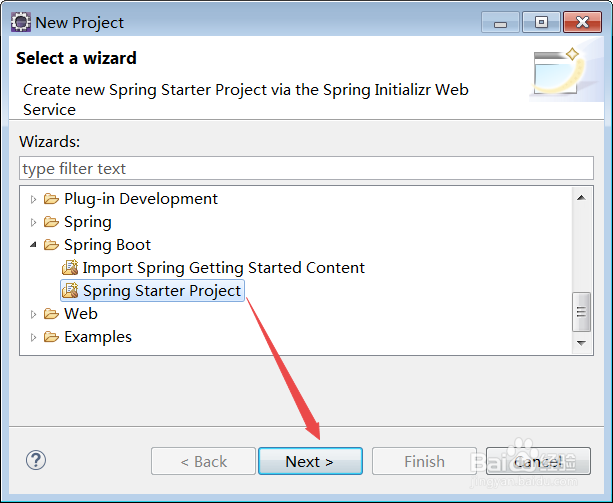This screenshot has width=613, height=503.
Task: Click the Spring Boot folder icon
Action: point(51,245)
